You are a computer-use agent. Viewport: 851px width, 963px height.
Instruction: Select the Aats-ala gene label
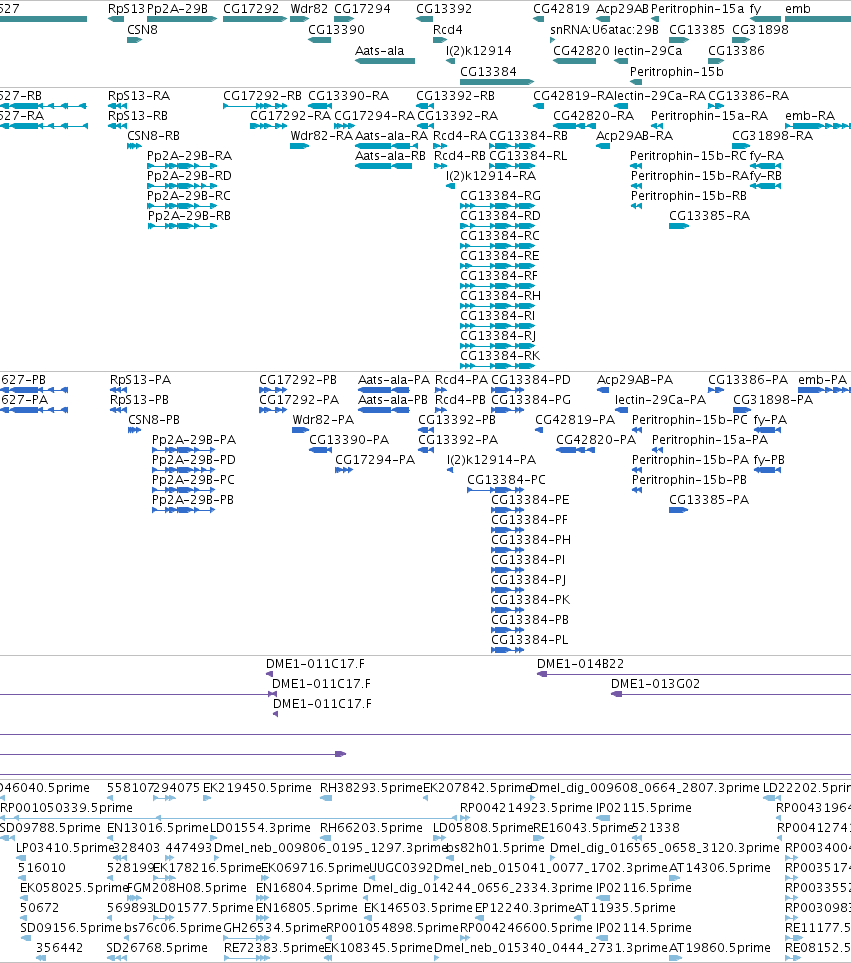tap(379, 50)
